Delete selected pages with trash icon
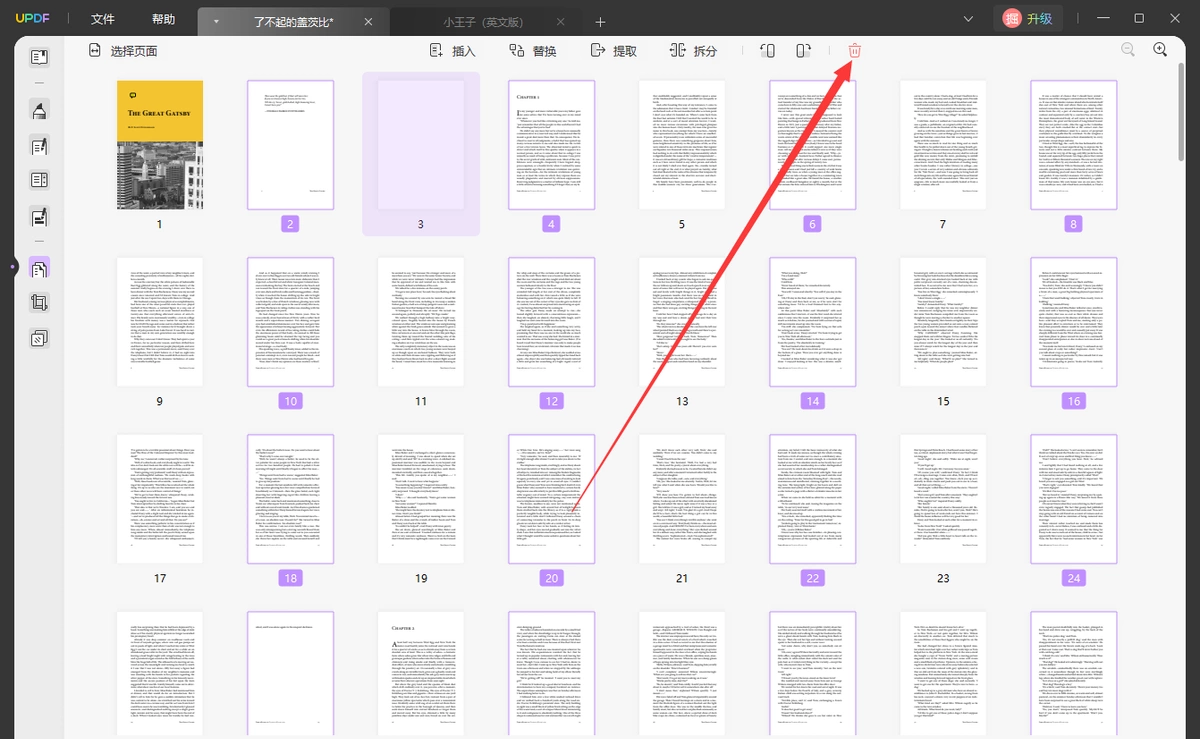Image resolution: width=1200 pixels, height=739 pixels. pos(855,51)
